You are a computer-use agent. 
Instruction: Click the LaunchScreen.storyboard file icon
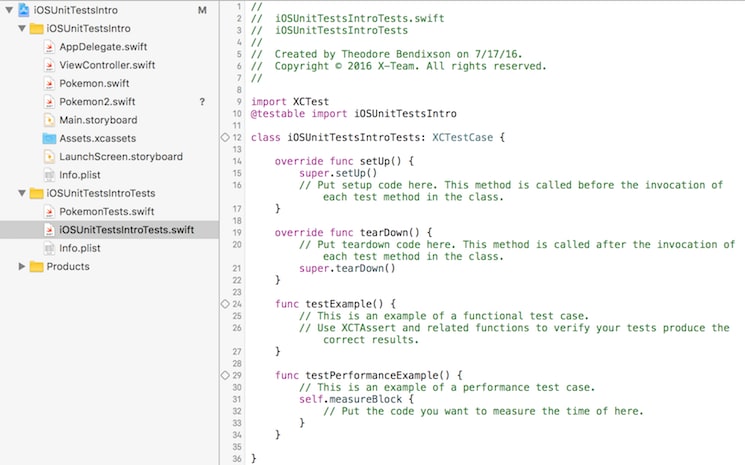pos(49,156)
